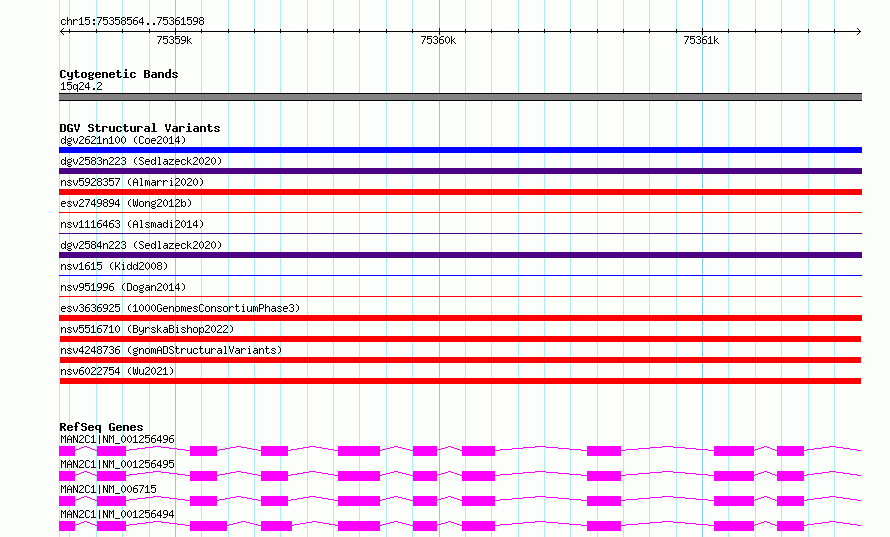Click the 75361k ruler label
Image resolution: width=890 pixels, height=537 pixels.
(702, 40)
